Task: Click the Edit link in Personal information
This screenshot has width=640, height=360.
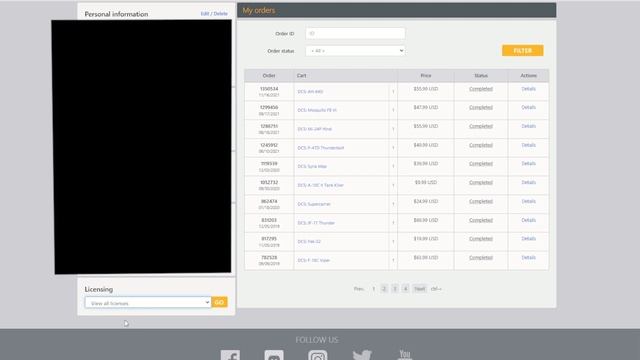Action: click(x=204, y=13)
